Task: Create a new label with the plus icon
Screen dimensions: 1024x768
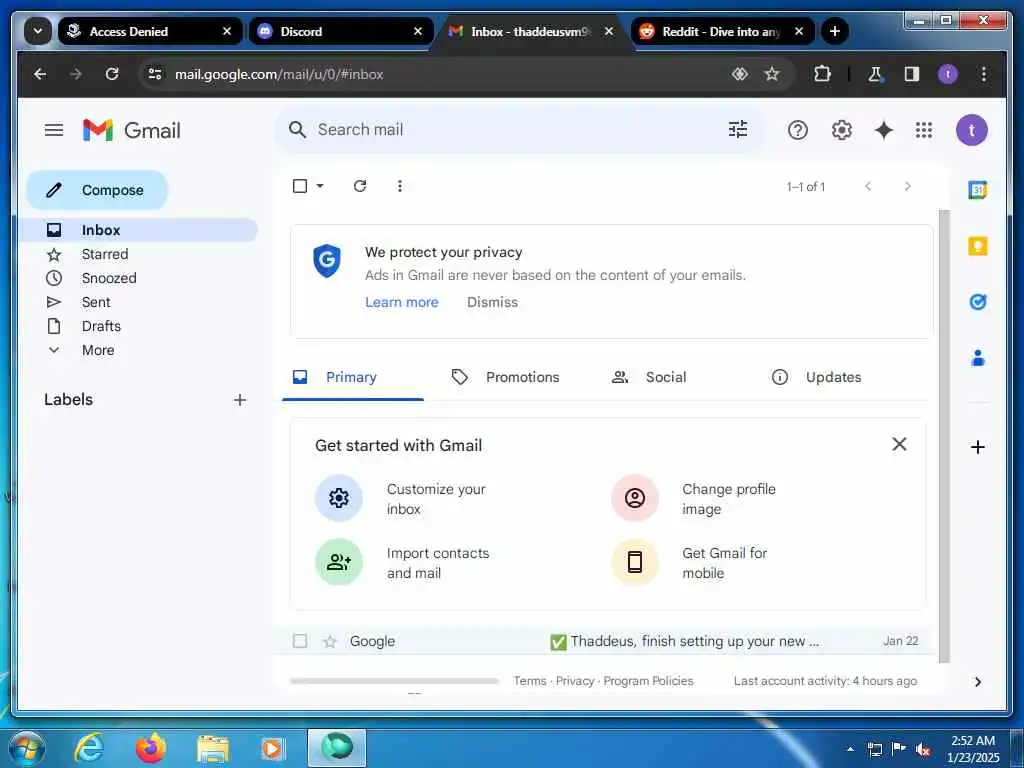Action: 240,400
